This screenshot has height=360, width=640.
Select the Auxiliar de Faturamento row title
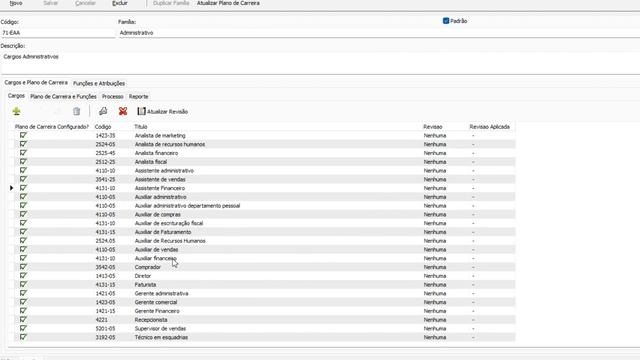163,232
